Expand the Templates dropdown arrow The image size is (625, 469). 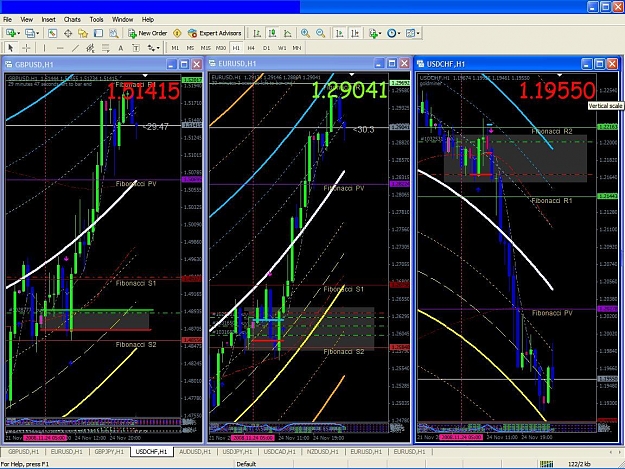[418, 33]
